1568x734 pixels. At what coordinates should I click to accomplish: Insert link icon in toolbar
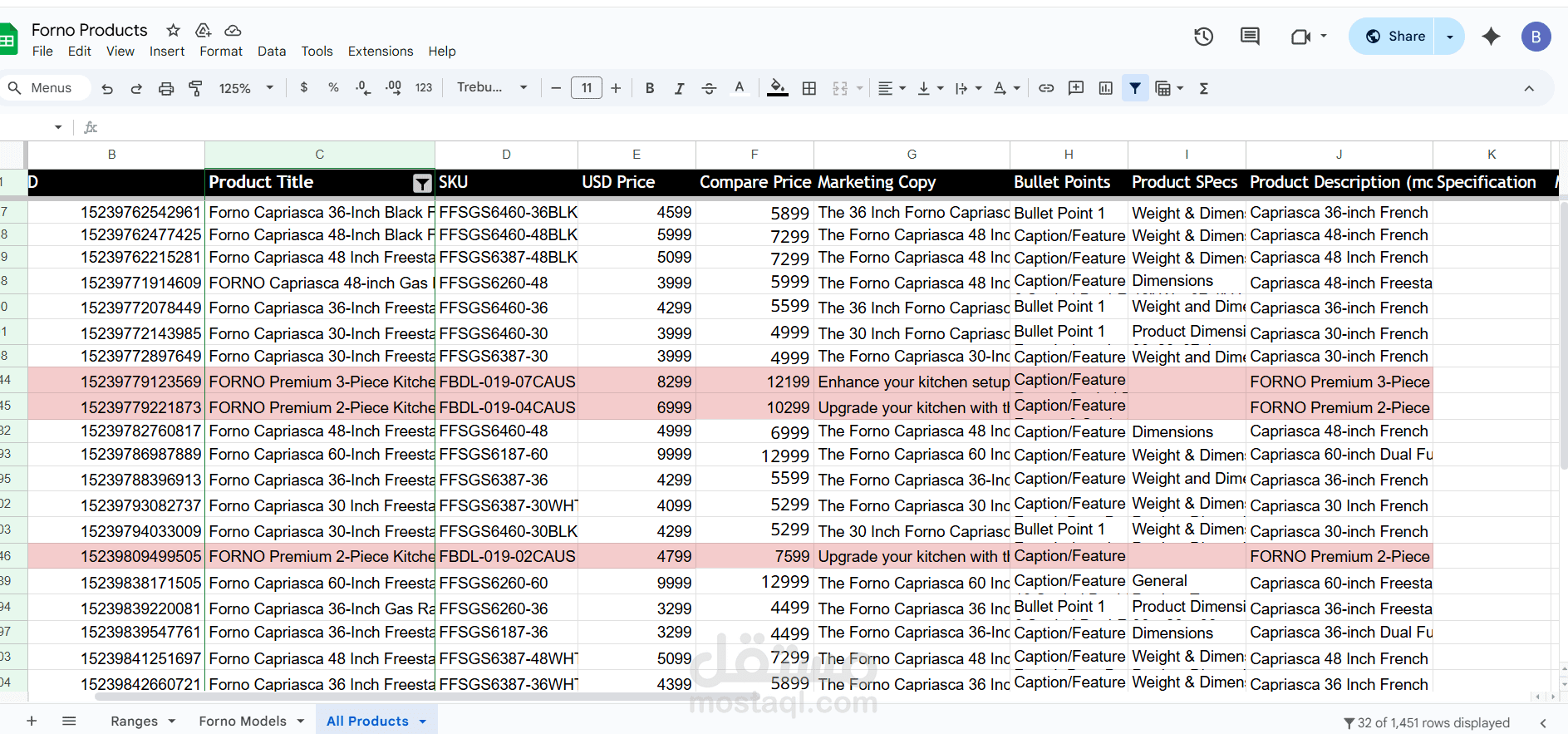tap(1046, 88)
